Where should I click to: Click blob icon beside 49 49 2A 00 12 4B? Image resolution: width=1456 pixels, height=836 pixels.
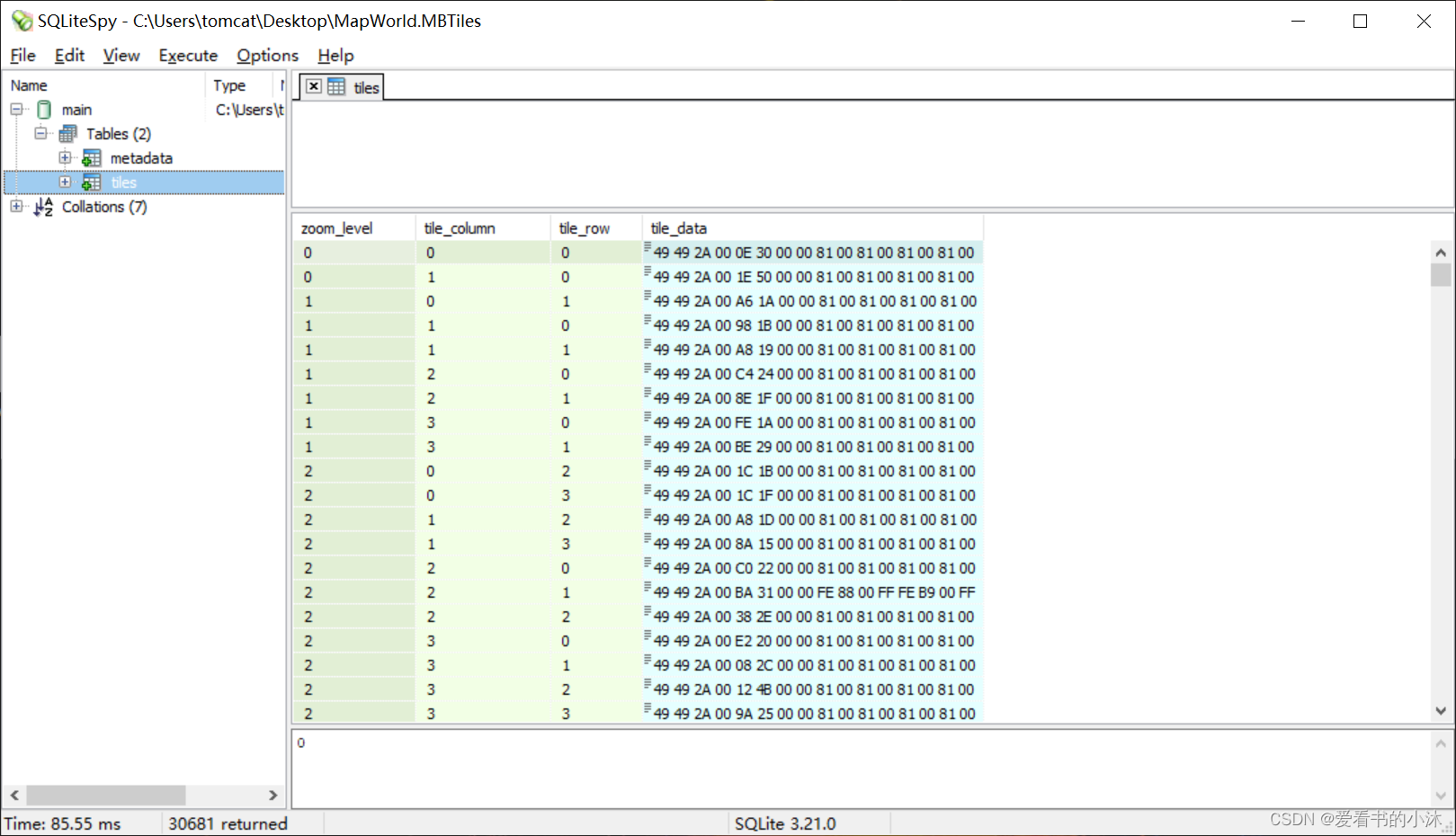648,684
